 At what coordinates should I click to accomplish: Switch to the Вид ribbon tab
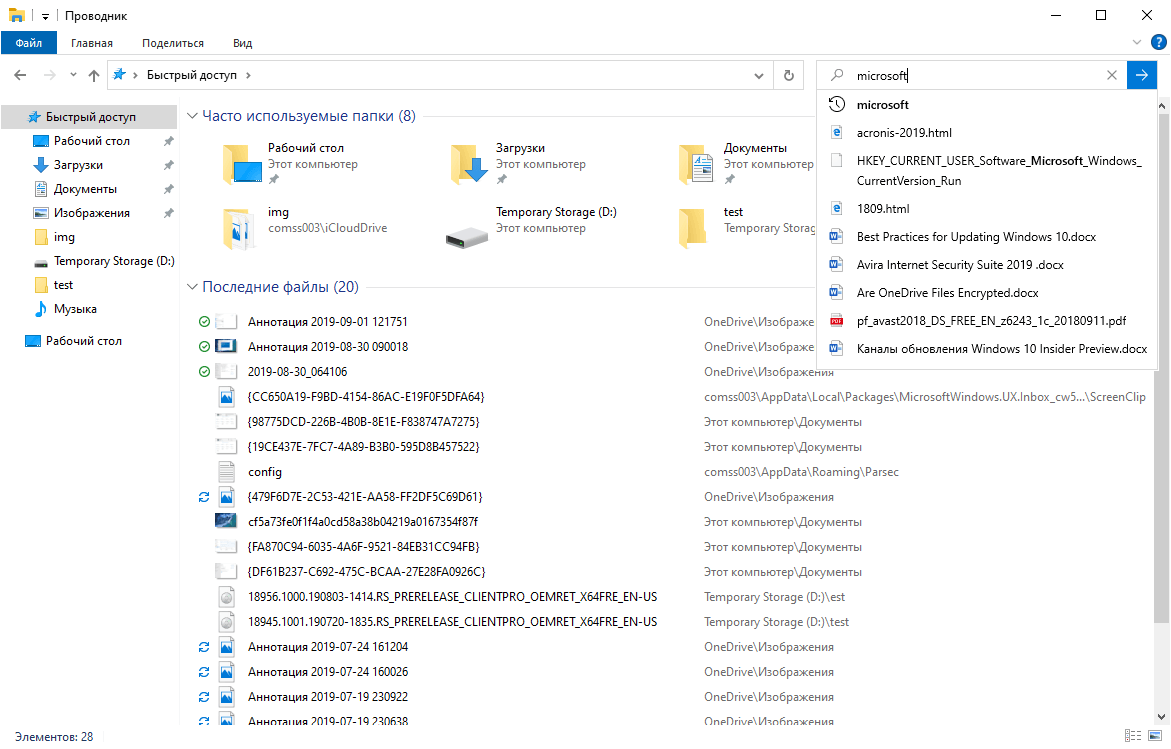click(x=242, y=42)
